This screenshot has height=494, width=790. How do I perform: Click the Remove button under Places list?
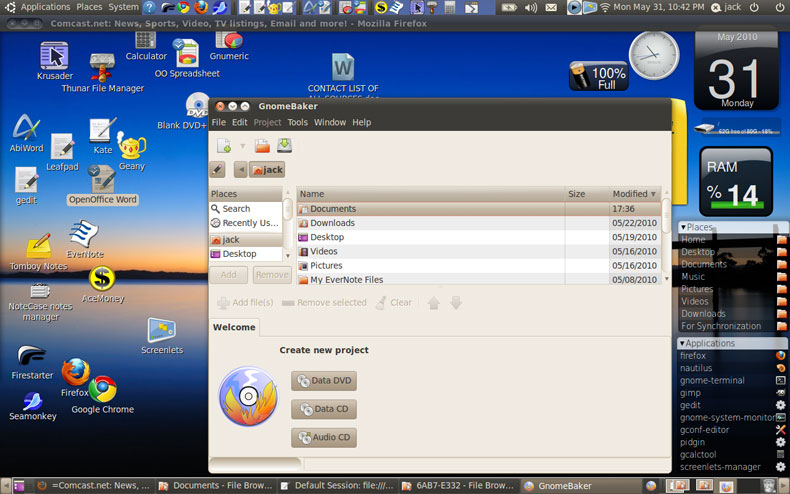[x=272, y=275]
